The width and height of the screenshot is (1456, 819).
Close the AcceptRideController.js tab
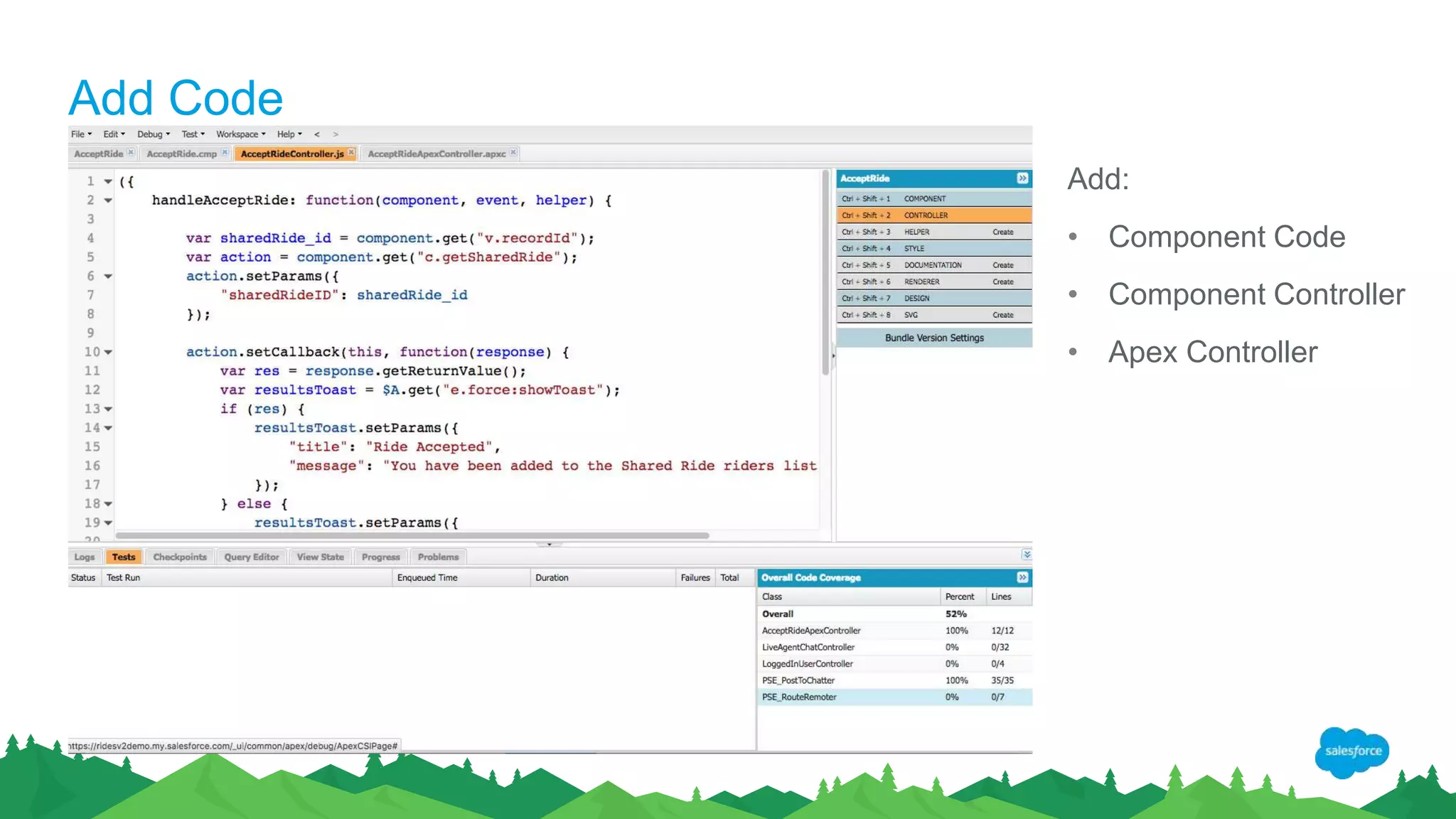[351, 152]
